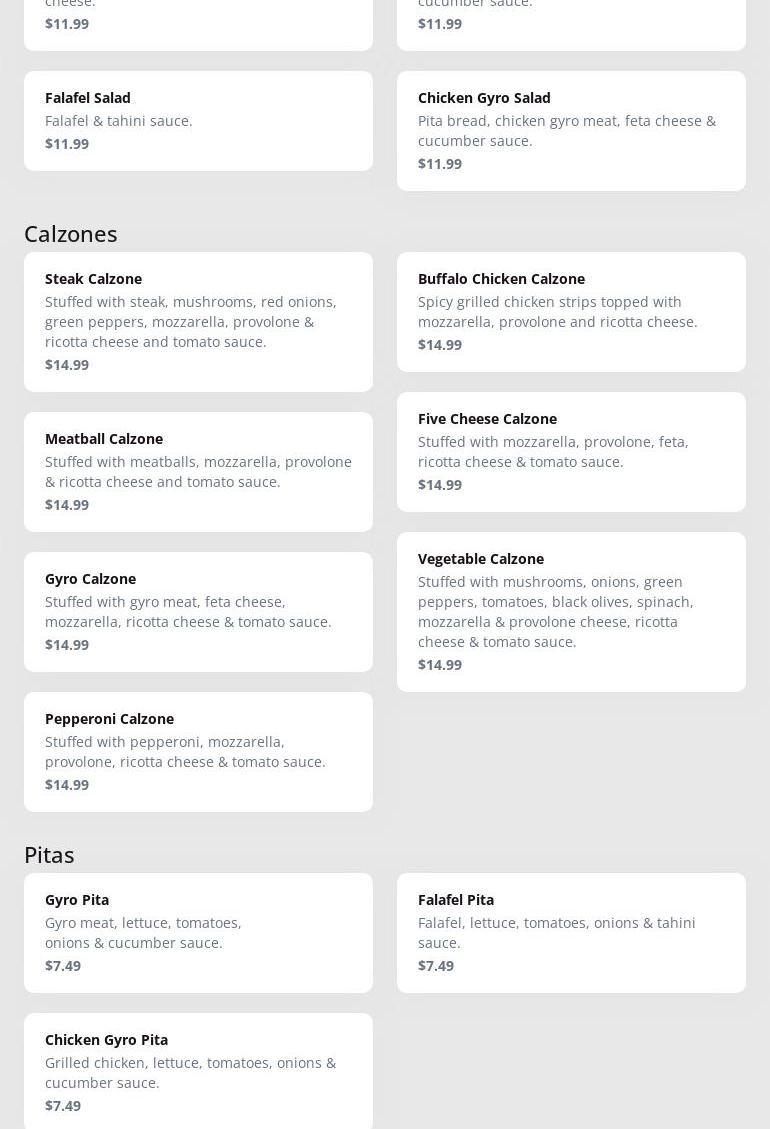Click the Pitas section heading
Viewport: 770px width, 1129px height.
49,854
